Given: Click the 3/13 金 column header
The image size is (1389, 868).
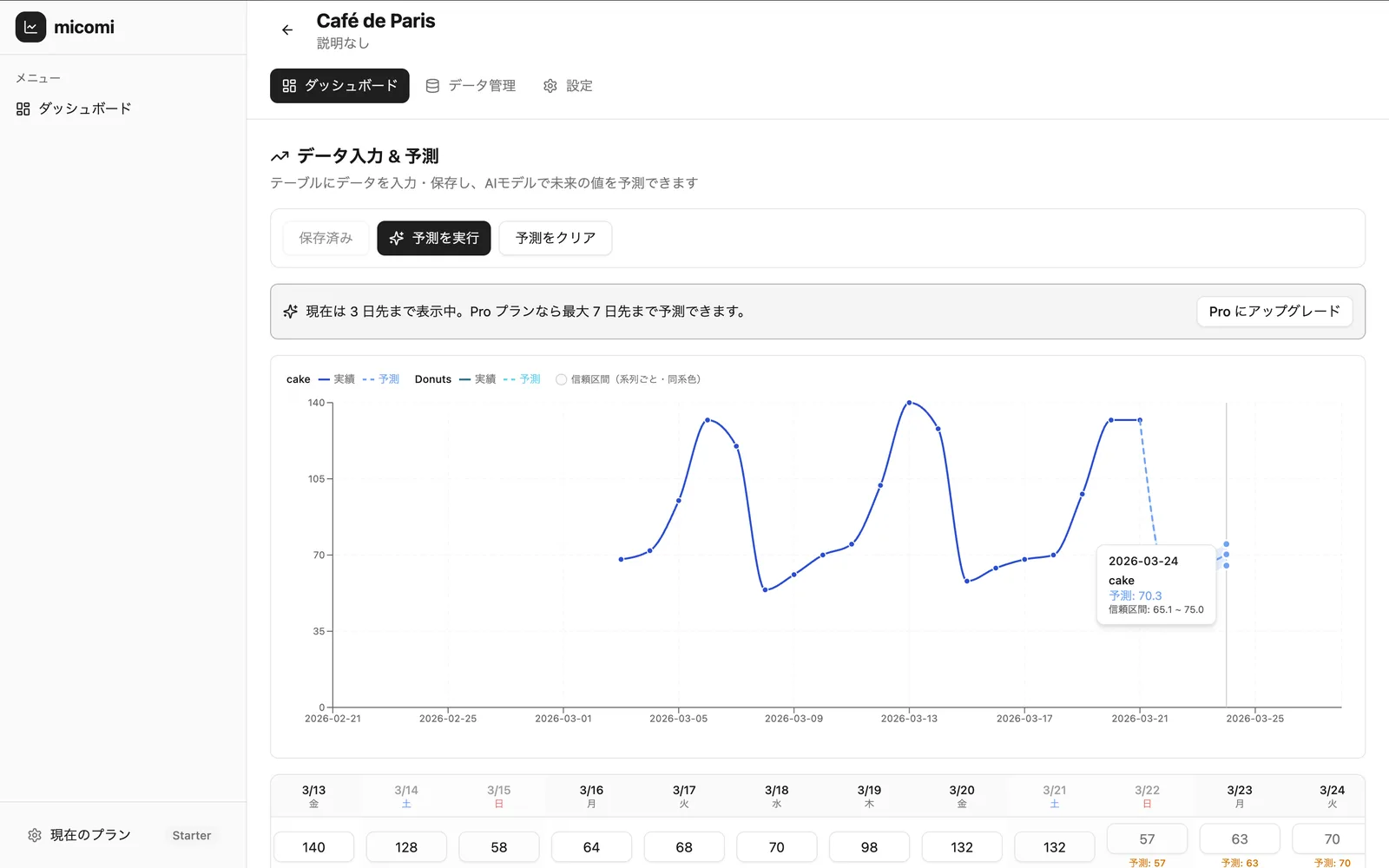Looking at the screenshot, I should tap(313, 796).
